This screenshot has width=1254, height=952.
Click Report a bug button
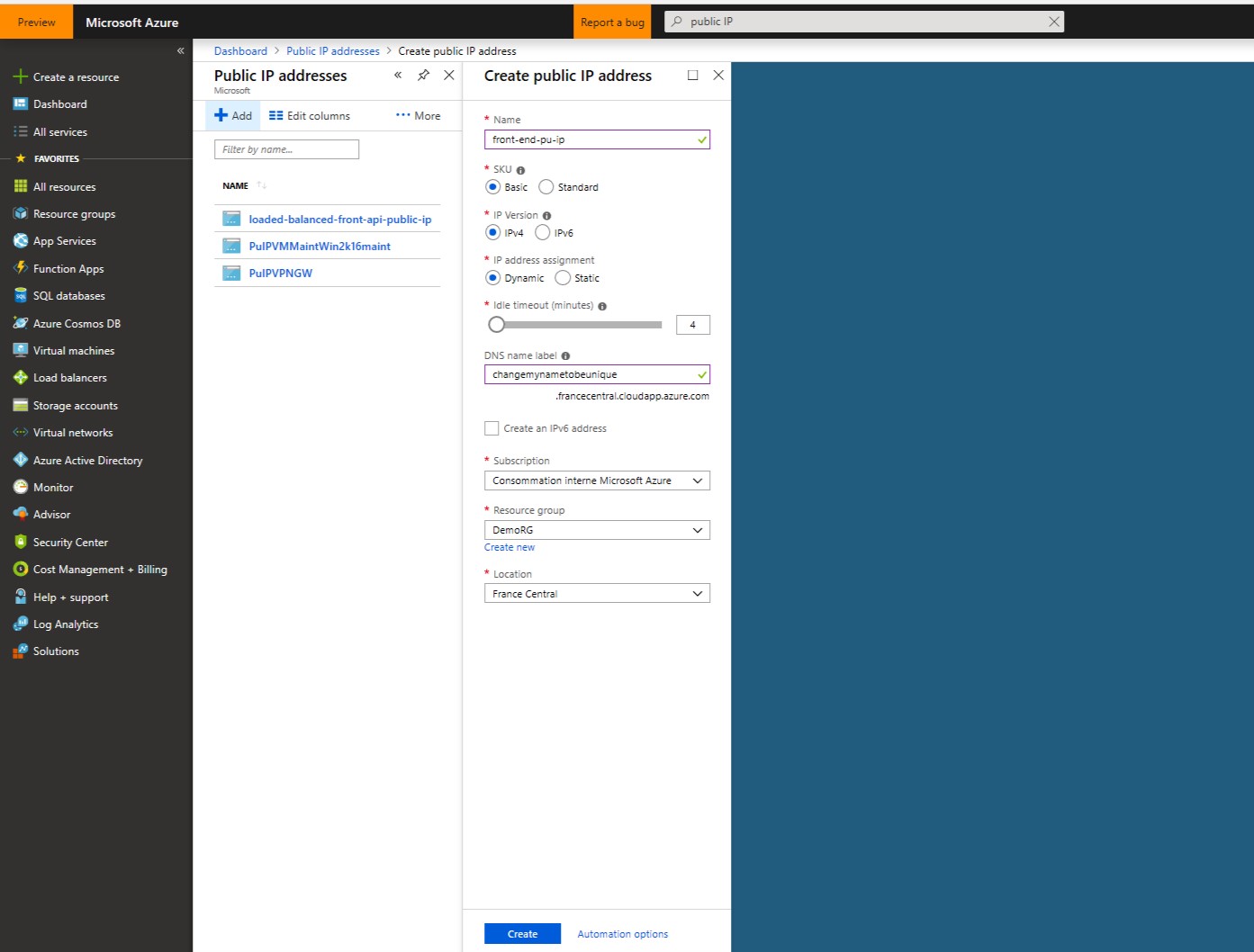click(x=612, y=22)
